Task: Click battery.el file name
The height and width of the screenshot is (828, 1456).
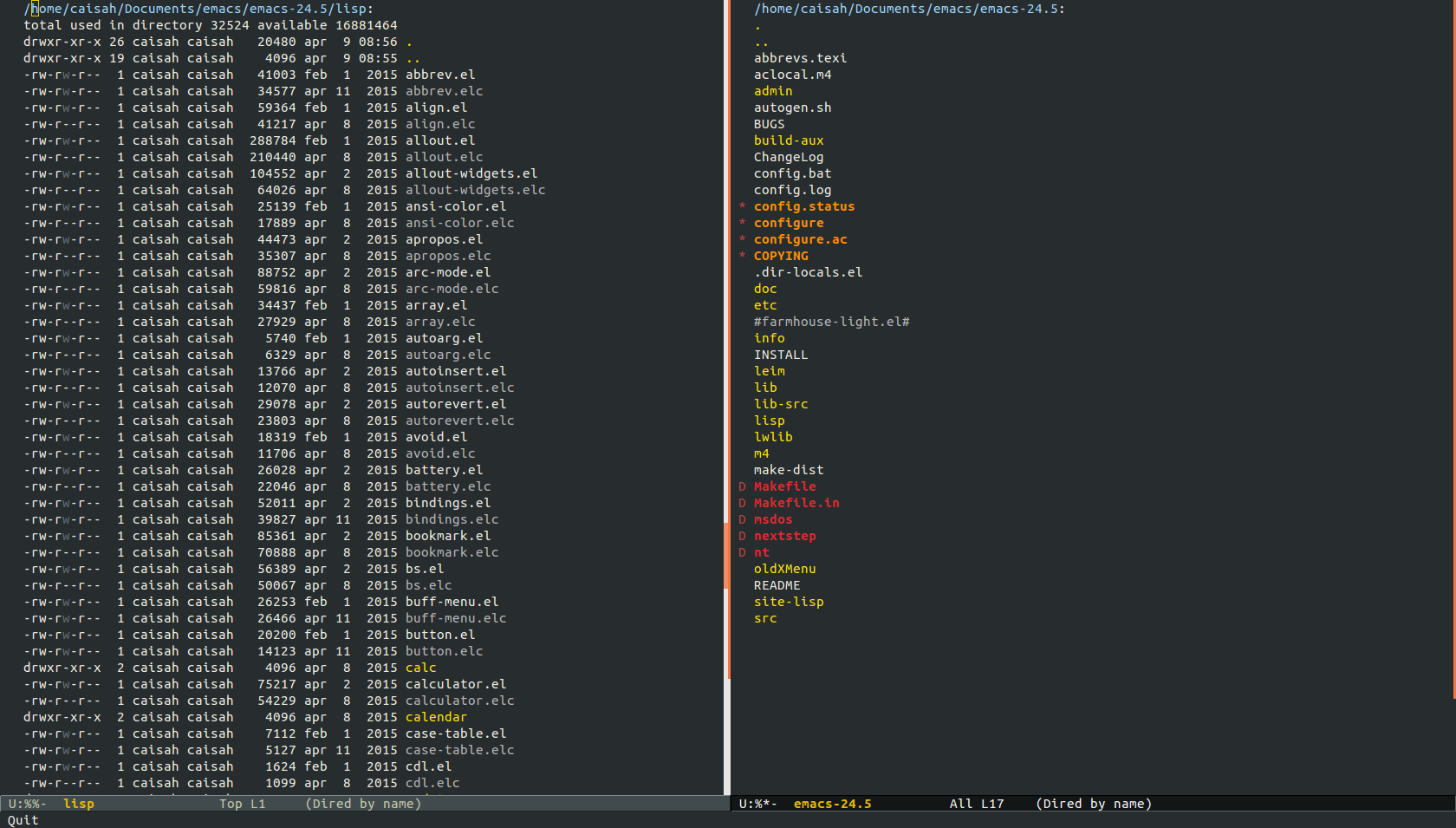Action: (x=444, y=470)
